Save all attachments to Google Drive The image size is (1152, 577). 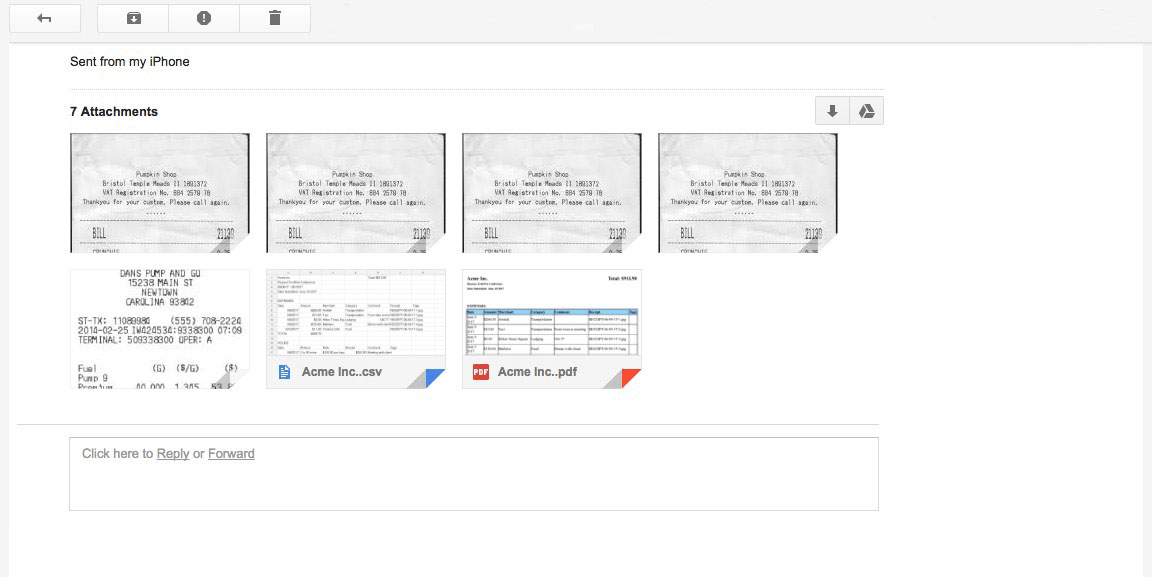[x=867, y=111]
